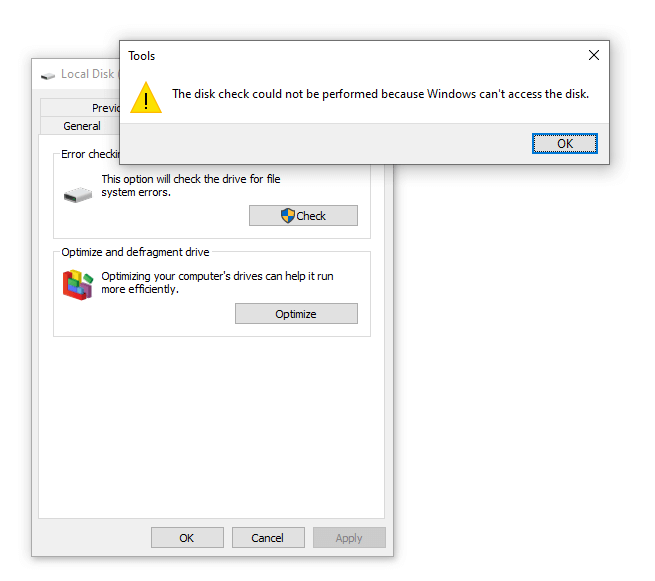Close the Tools dialog with the X
The image size is (655, 581).
(594, 56)
